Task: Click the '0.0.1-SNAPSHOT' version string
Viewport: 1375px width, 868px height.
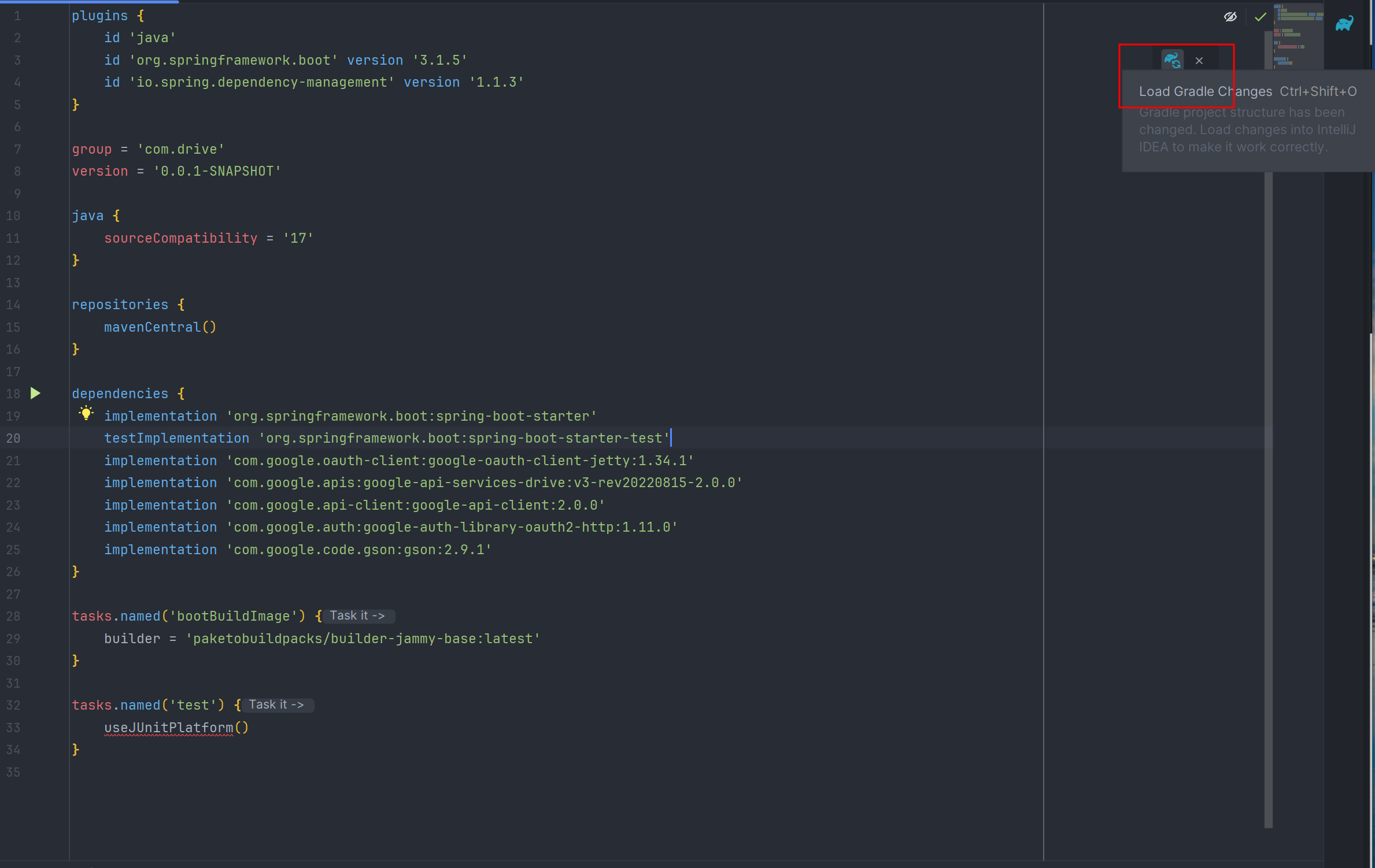Action: coord(217,172)
